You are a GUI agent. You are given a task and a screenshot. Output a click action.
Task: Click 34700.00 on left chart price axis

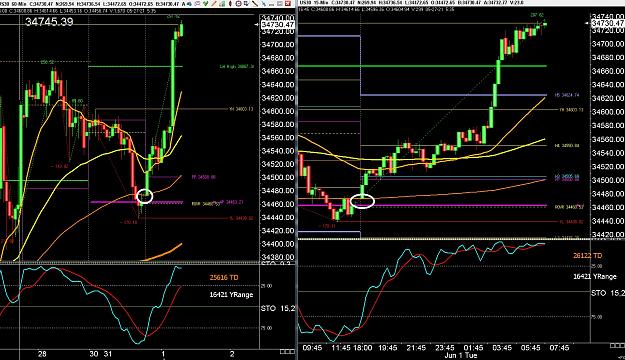[x=277, y=44]
